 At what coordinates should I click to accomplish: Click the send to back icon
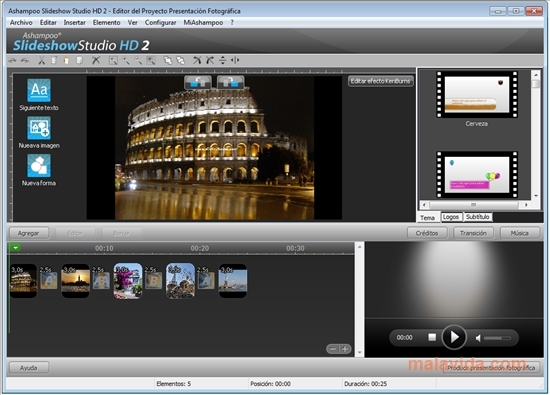pyautogui.click(x=180, y=60)
